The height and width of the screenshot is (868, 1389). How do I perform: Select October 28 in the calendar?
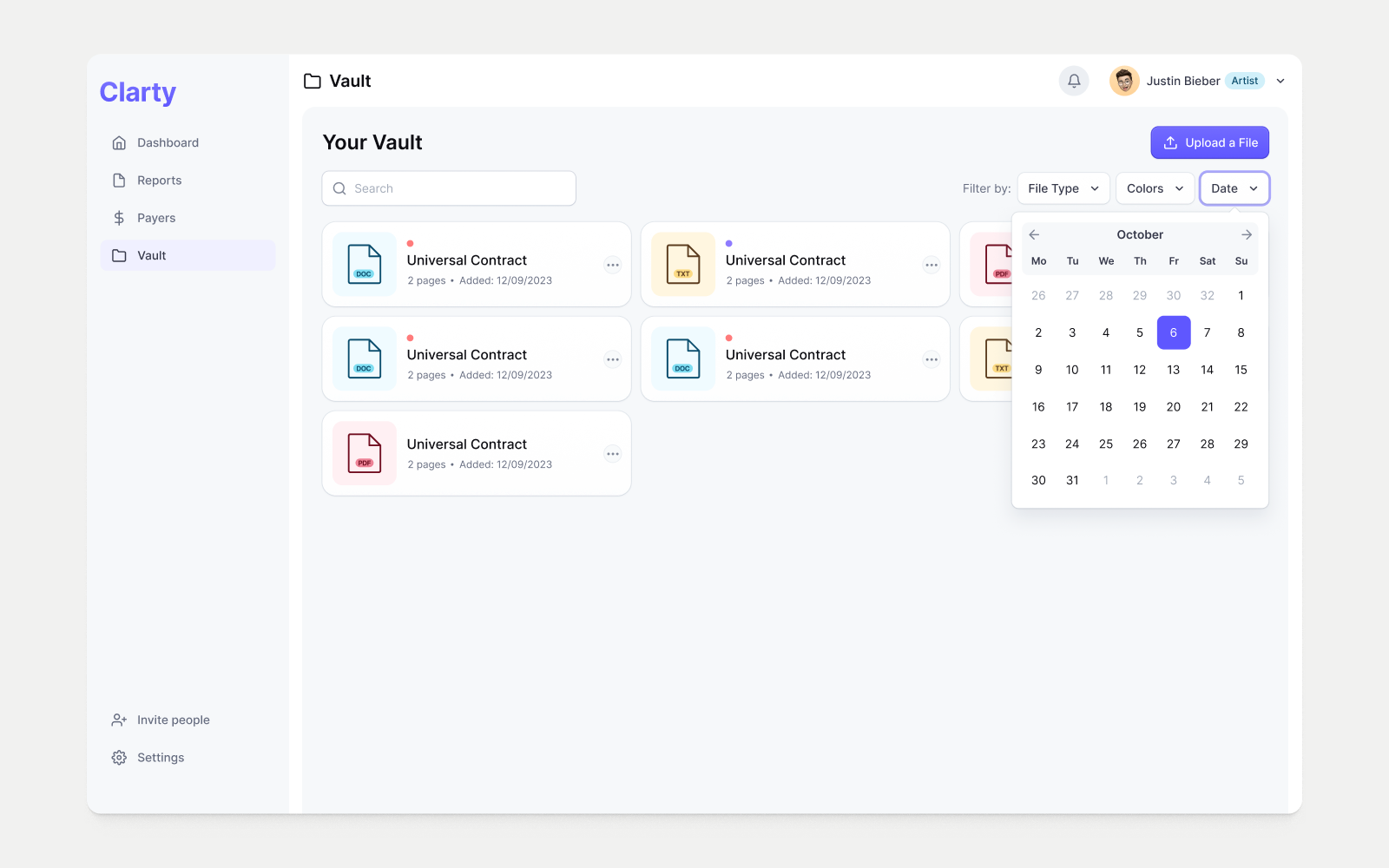[1208, 444]
